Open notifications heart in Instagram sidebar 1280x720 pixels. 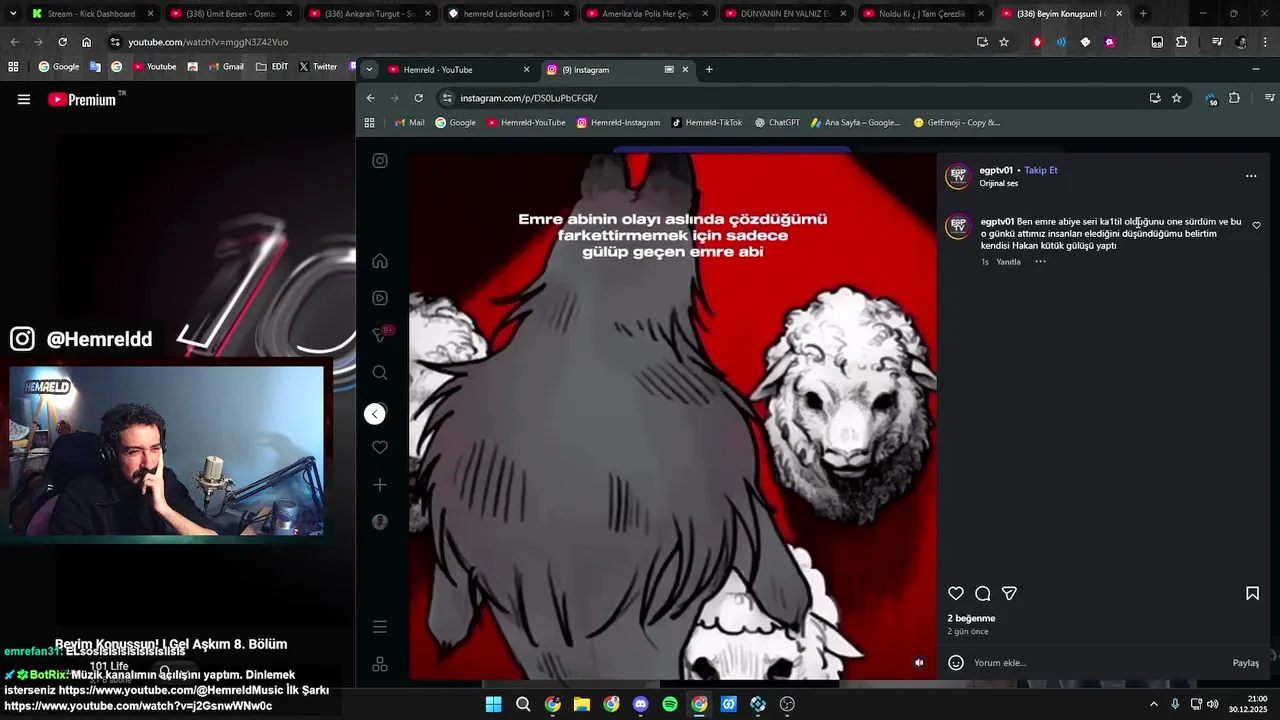(380, 447)
